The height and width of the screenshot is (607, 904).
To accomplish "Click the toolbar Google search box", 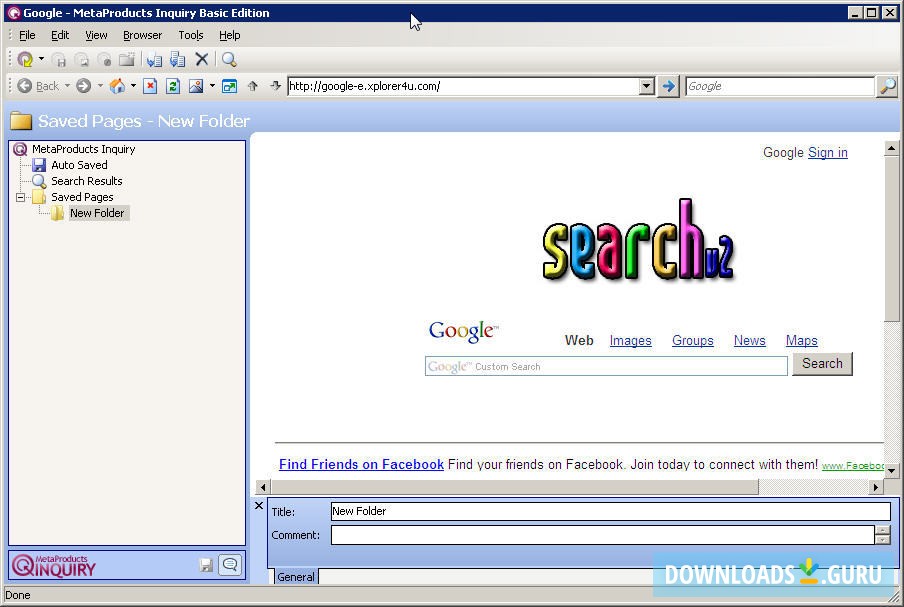I will pos(780,86).
